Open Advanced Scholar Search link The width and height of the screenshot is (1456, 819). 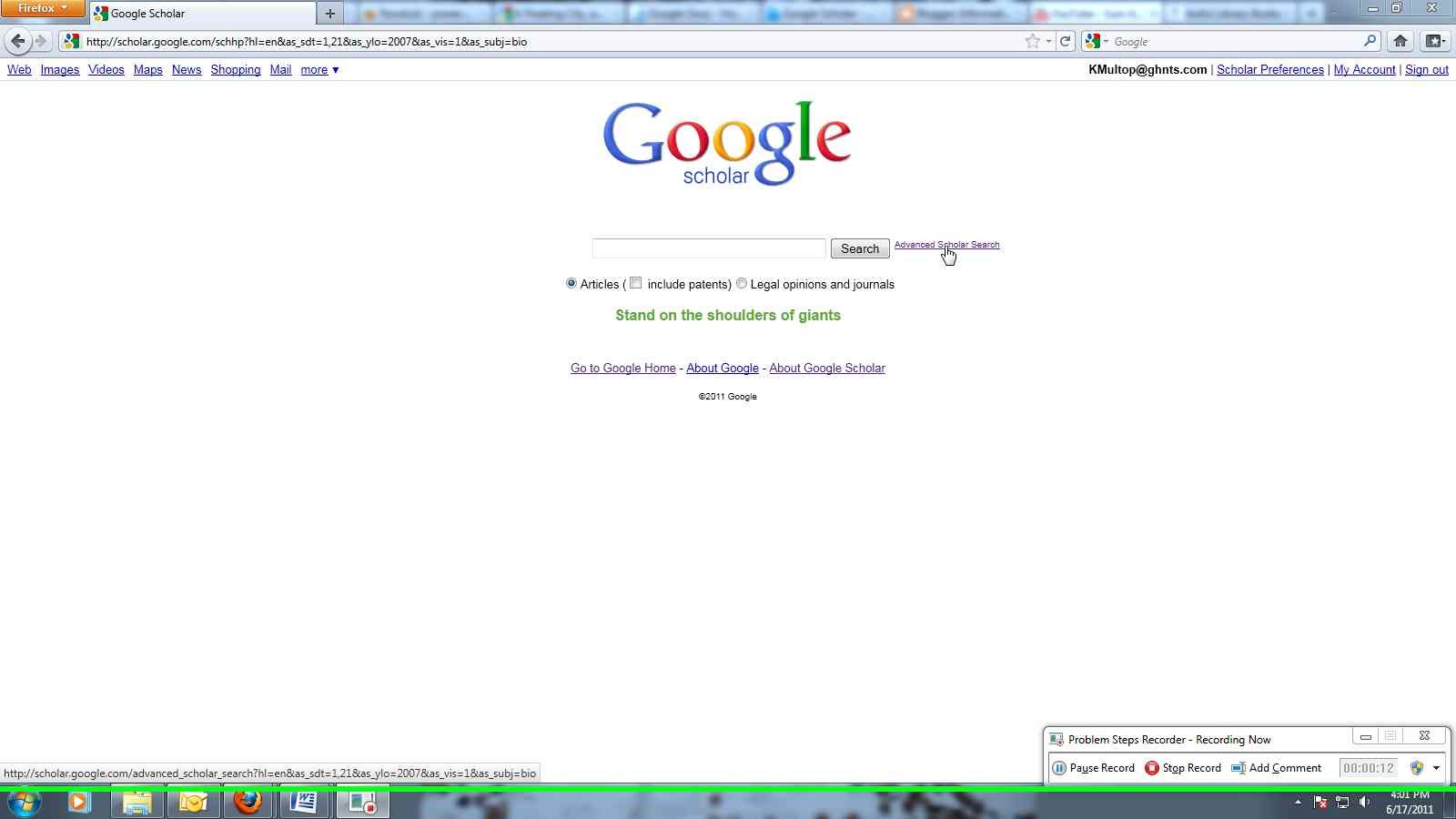(x=946, y=244)
